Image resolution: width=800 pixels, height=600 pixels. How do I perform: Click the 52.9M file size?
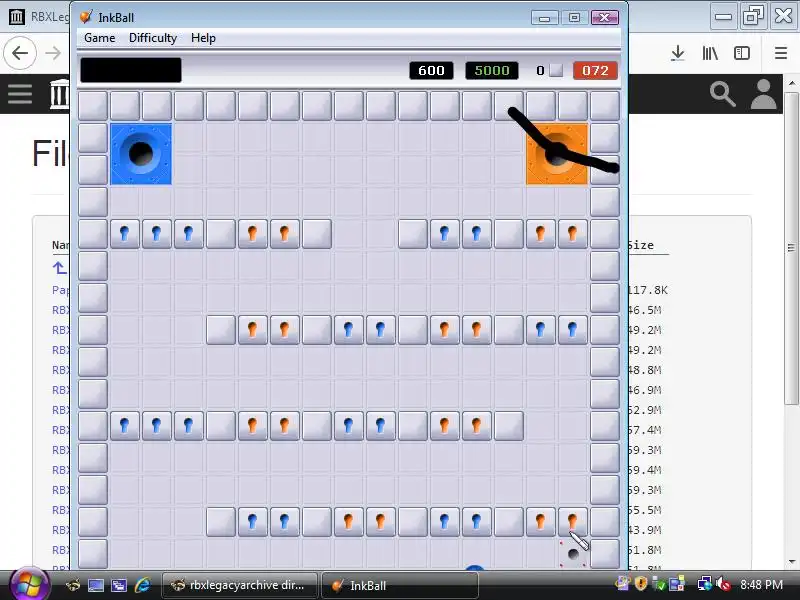click(x=645, y=410)
